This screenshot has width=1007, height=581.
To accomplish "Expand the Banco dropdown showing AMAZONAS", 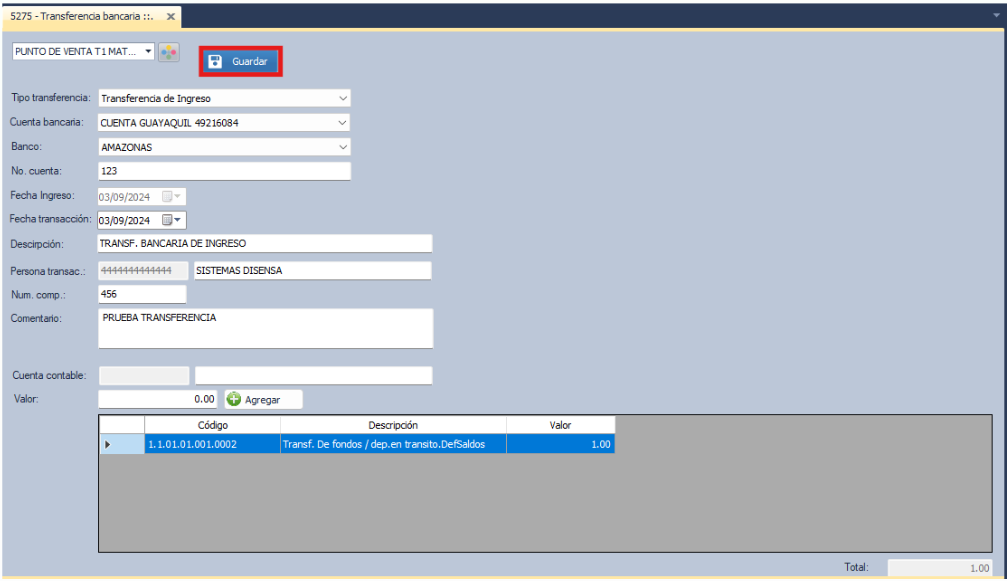I will pyautogui.click(x=343, y=147).
